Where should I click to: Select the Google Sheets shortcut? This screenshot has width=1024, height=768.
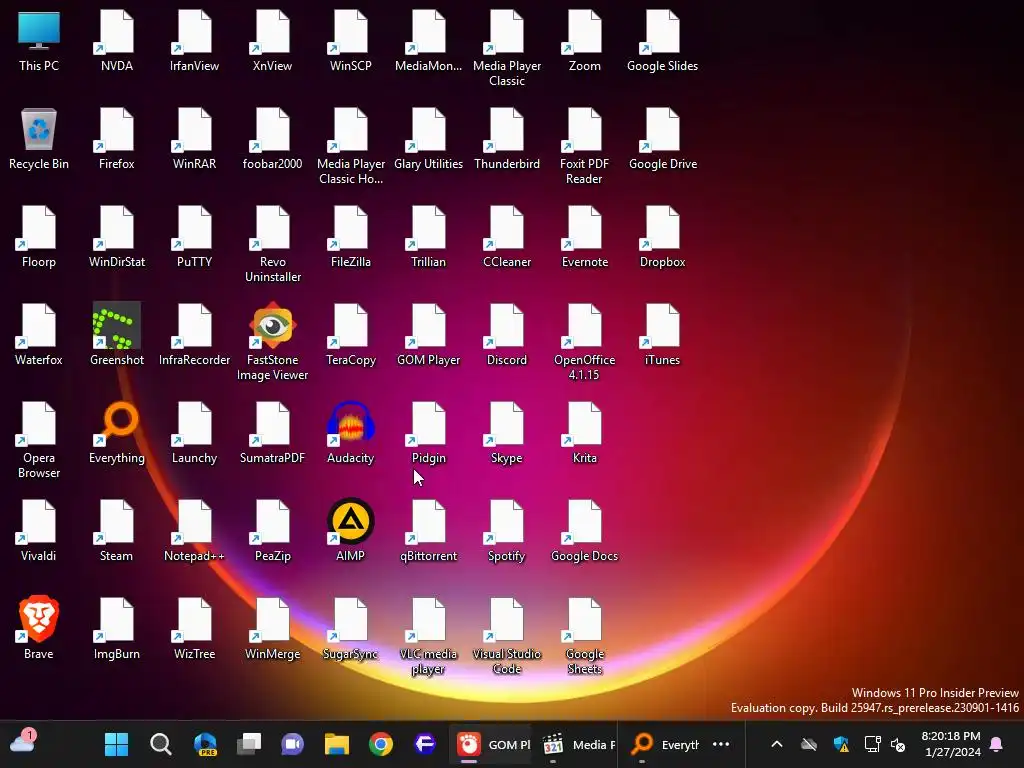(x=584, y=635)
